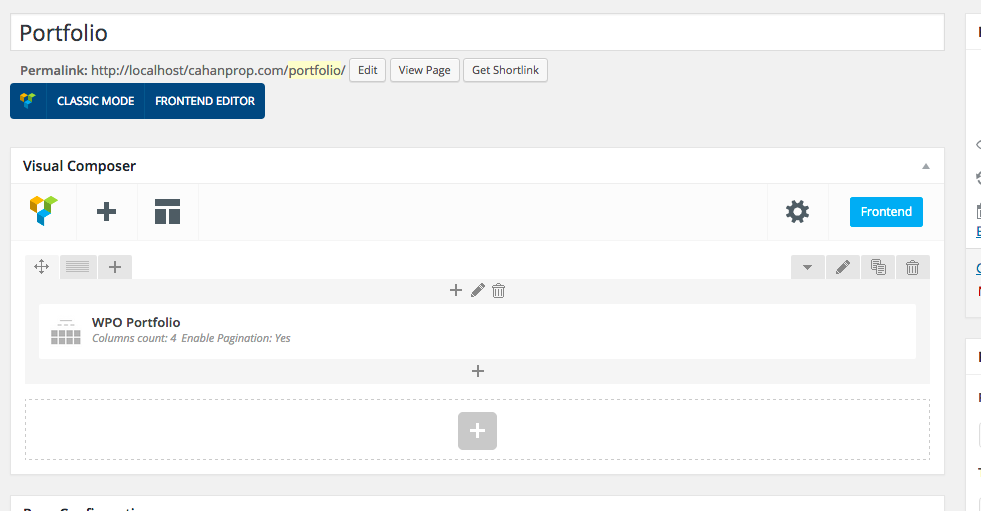Image resolution: width=981 pixels, height=511 pixels.
Task: Click the WPO Portfolio element title
Action: [136, 322]
